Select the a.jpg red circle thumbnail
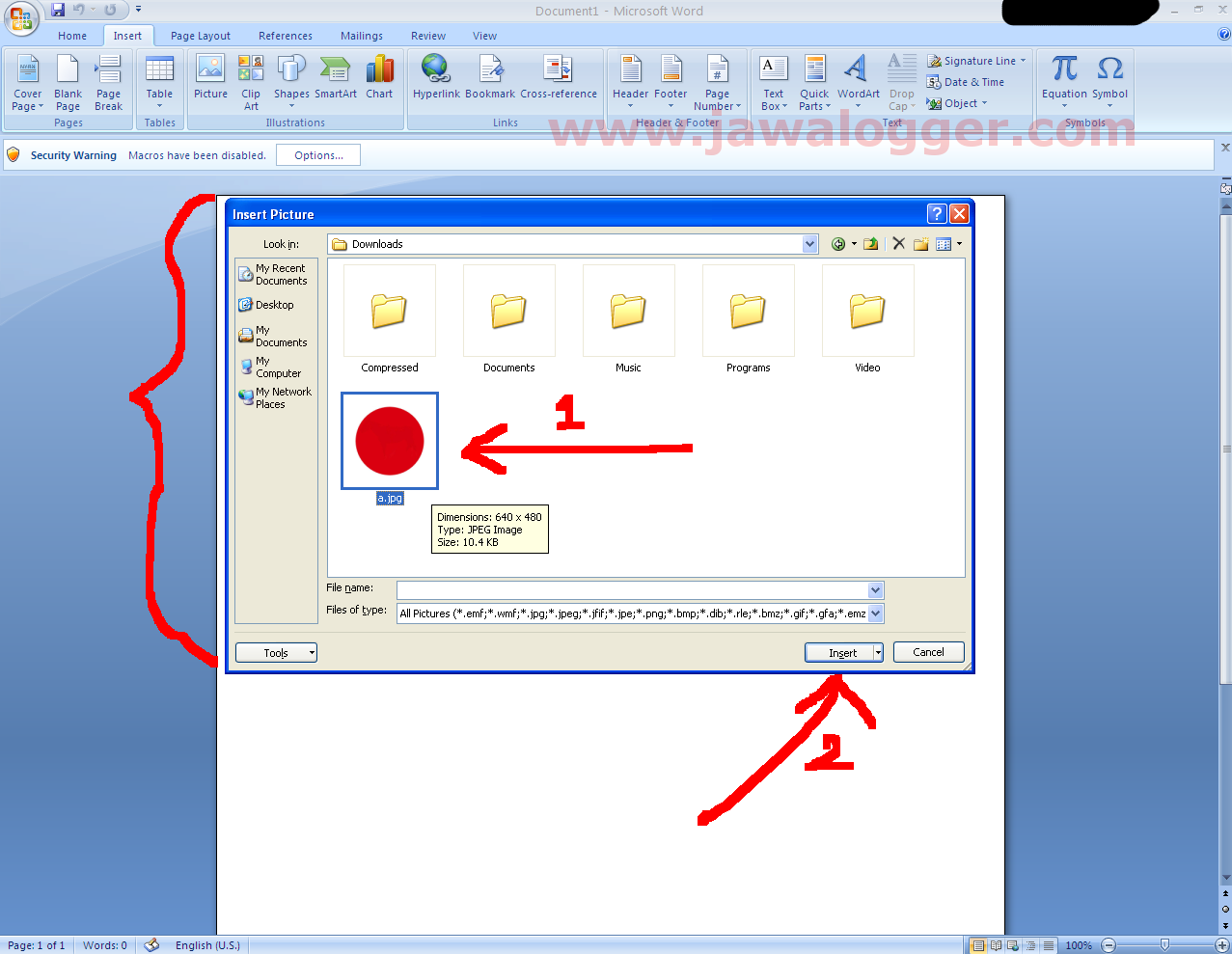The width and height of the screenshot is (1232, 954). (390, 441)
